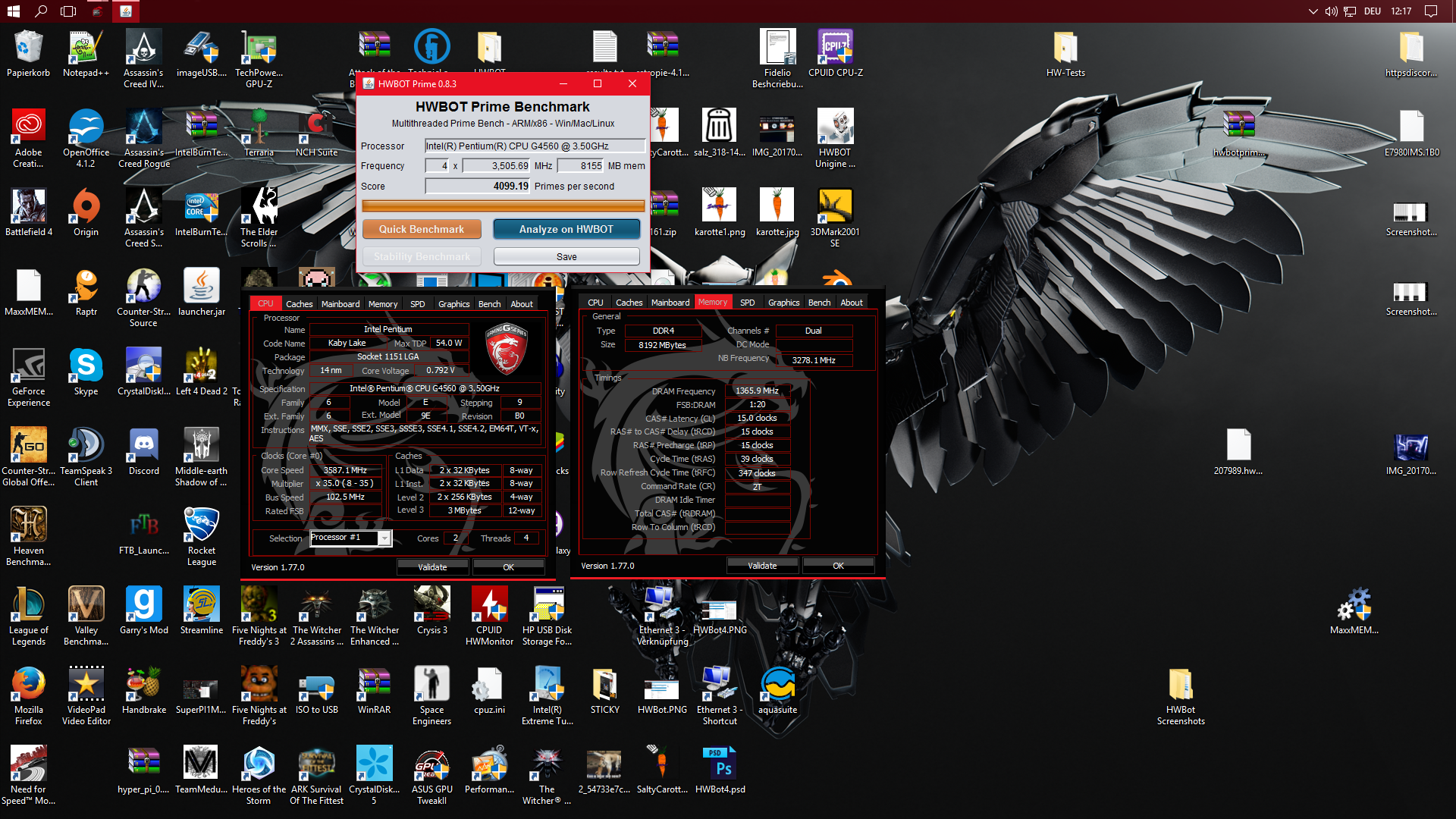The height and width of the screenshot is (819, 1456).
Task: Open Adobe Creative Cloud icon
Action: 28,139
